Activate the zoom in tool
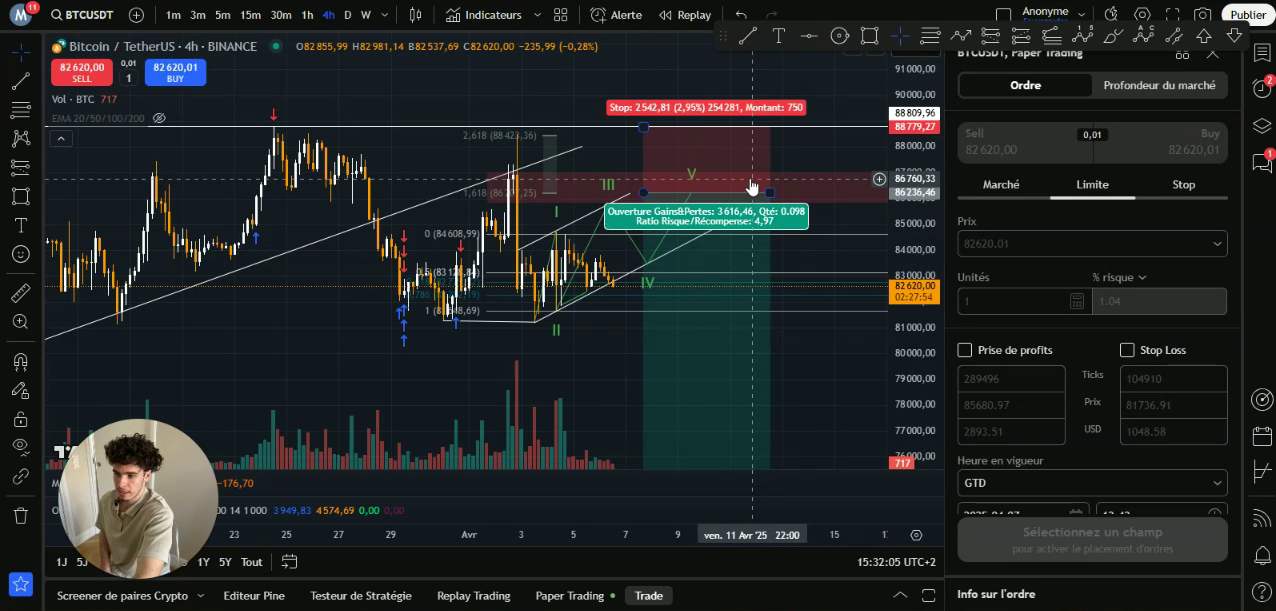The width and height of the screenshot is (1276, 611). (x=20, y=322)
